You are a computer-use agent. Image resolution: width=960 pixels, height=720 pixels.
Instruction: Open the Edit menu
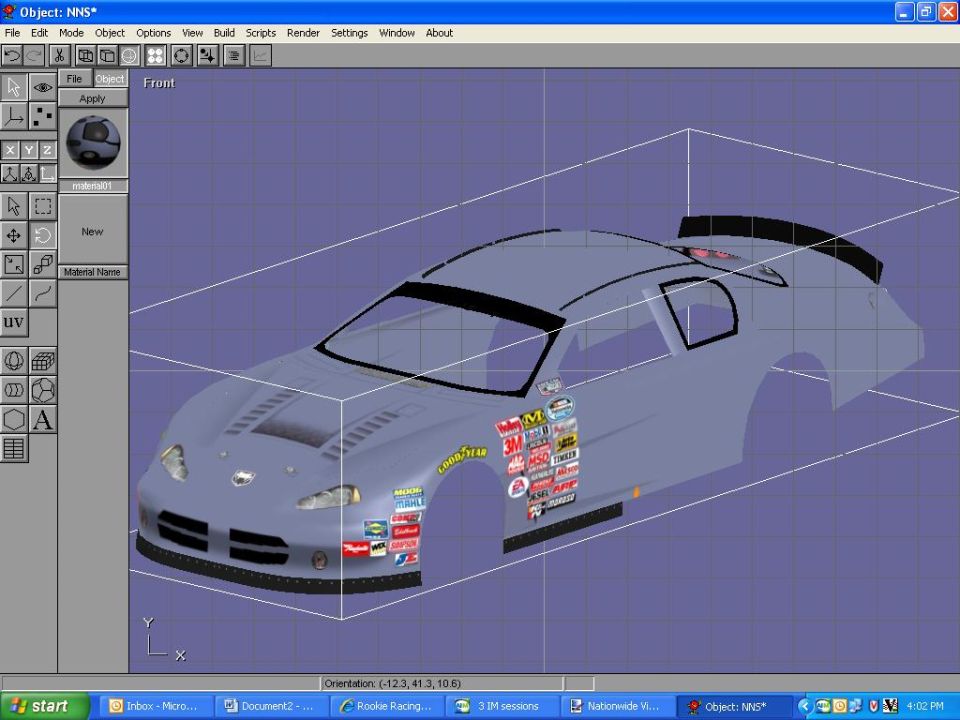[x=39, y=33]
